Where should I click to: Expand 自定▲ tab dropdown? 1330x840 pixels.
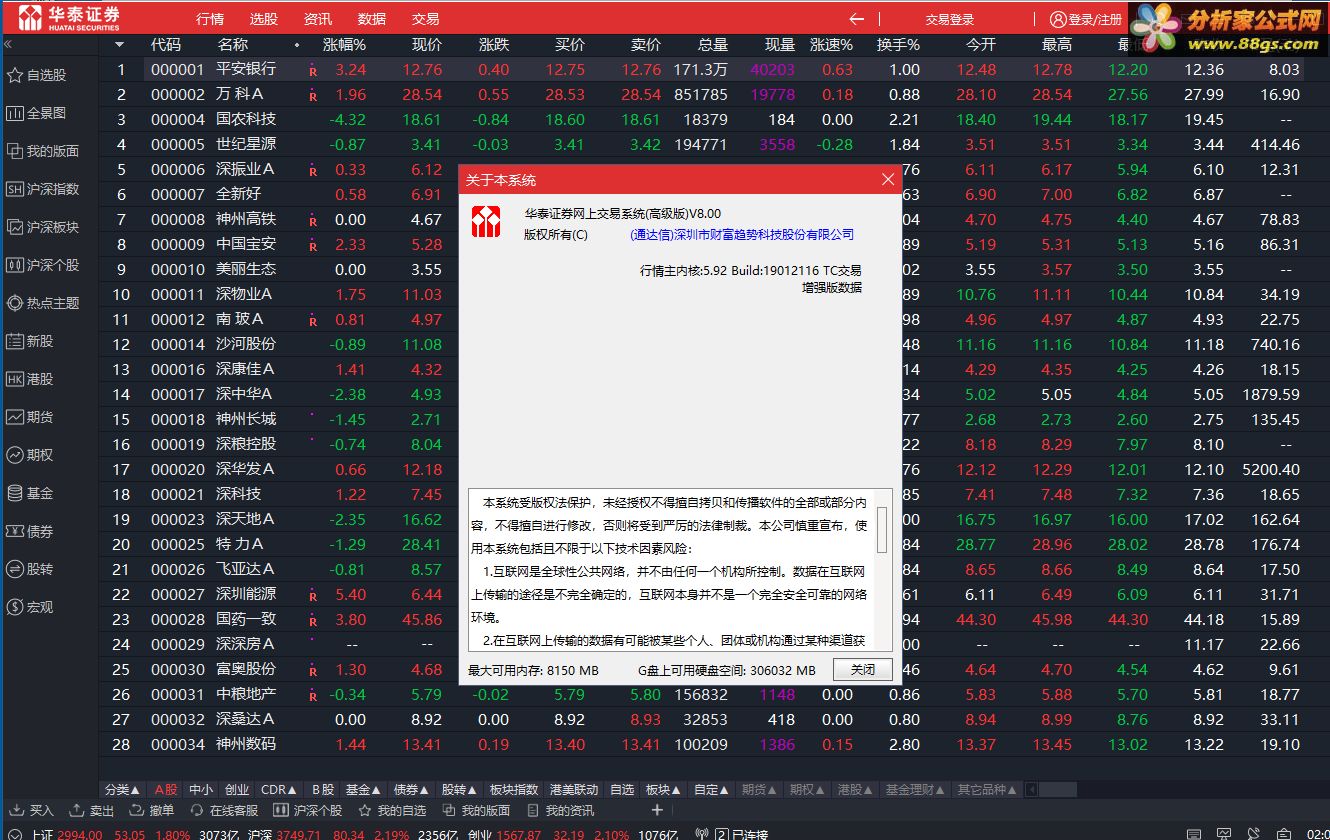(712, 790)
